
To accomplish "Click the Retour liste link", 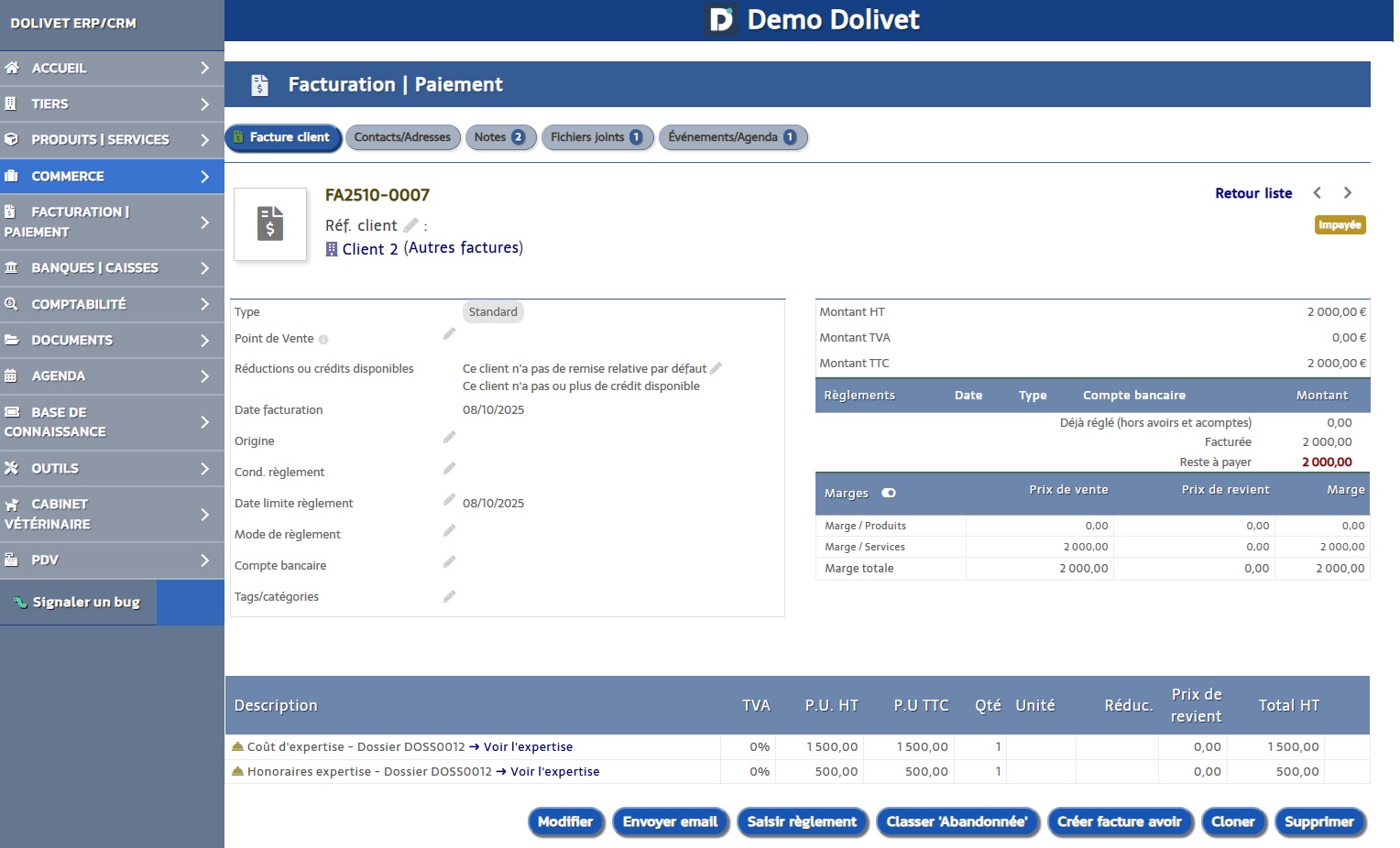I will point(1252,193).
